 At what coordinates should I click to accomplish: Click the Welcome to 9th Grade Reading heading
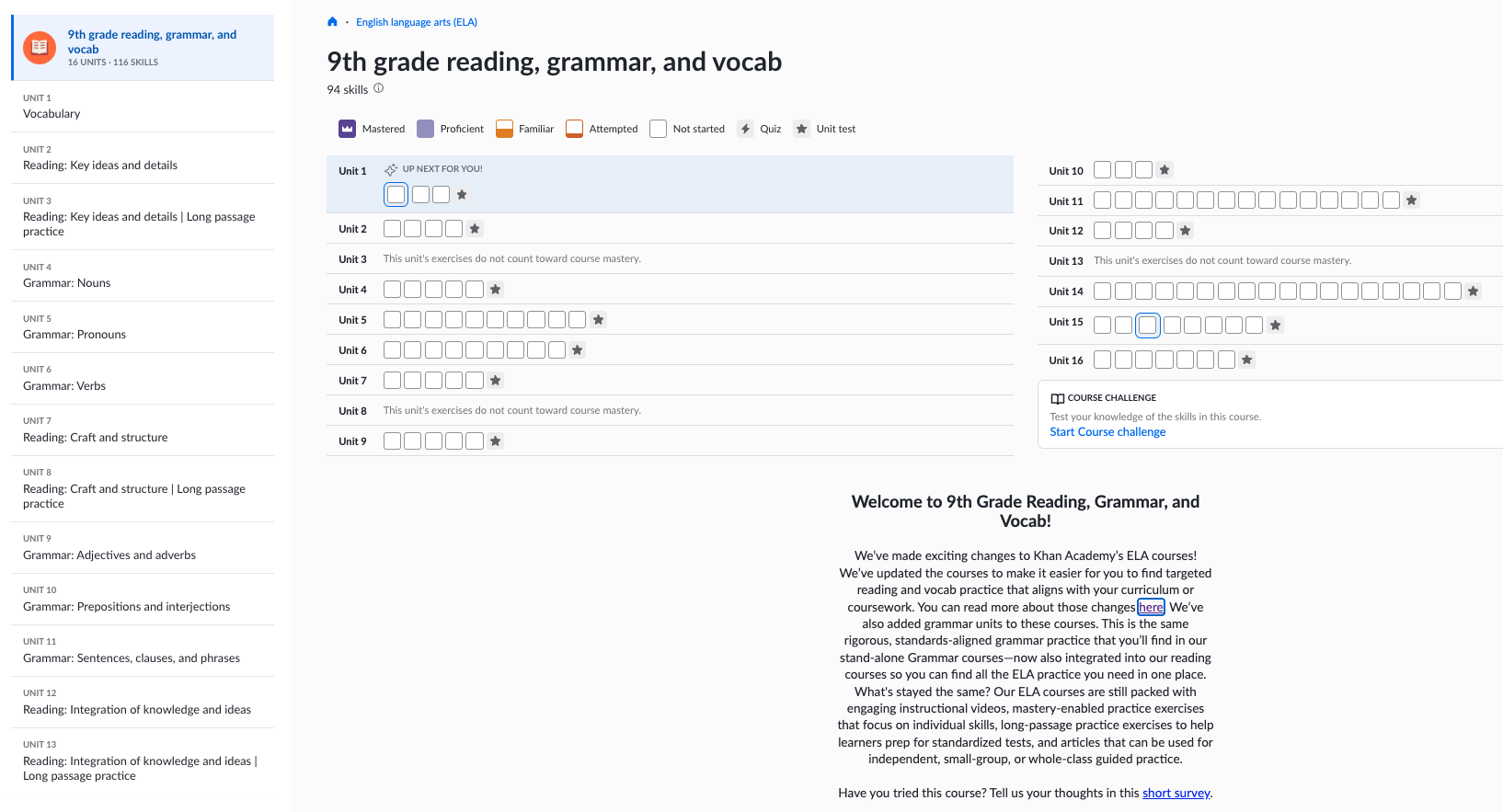[1026, 511]
